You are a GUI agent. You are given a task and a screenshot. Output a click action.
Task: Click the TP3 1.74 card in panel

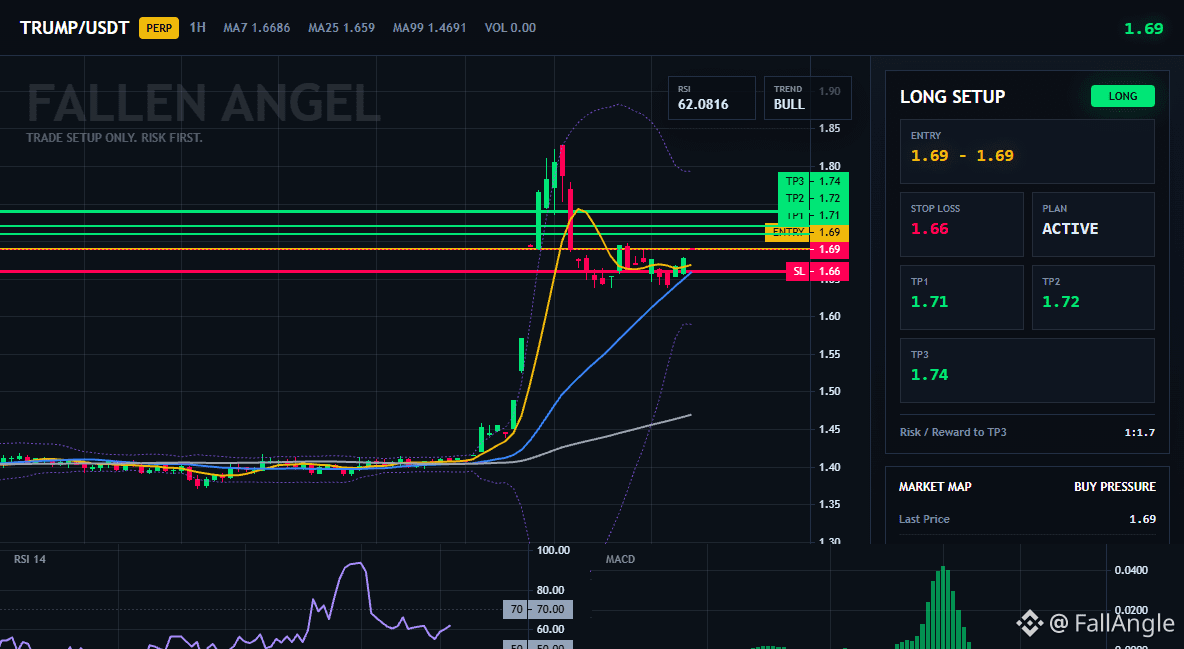pyautogui.click(x=1027, y=370)
